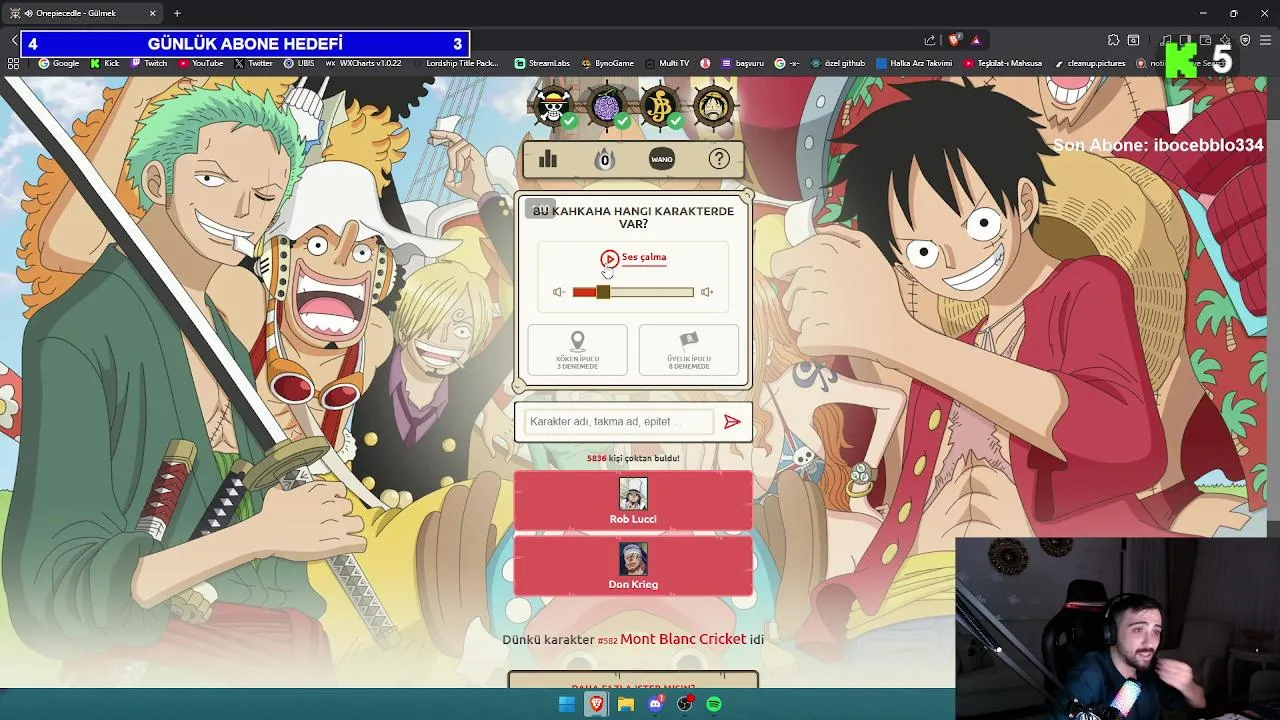The height and width of the screenshot is (720, 1280).
Task: Open the purple devil fruit mode icon
Action: point(606,106)
